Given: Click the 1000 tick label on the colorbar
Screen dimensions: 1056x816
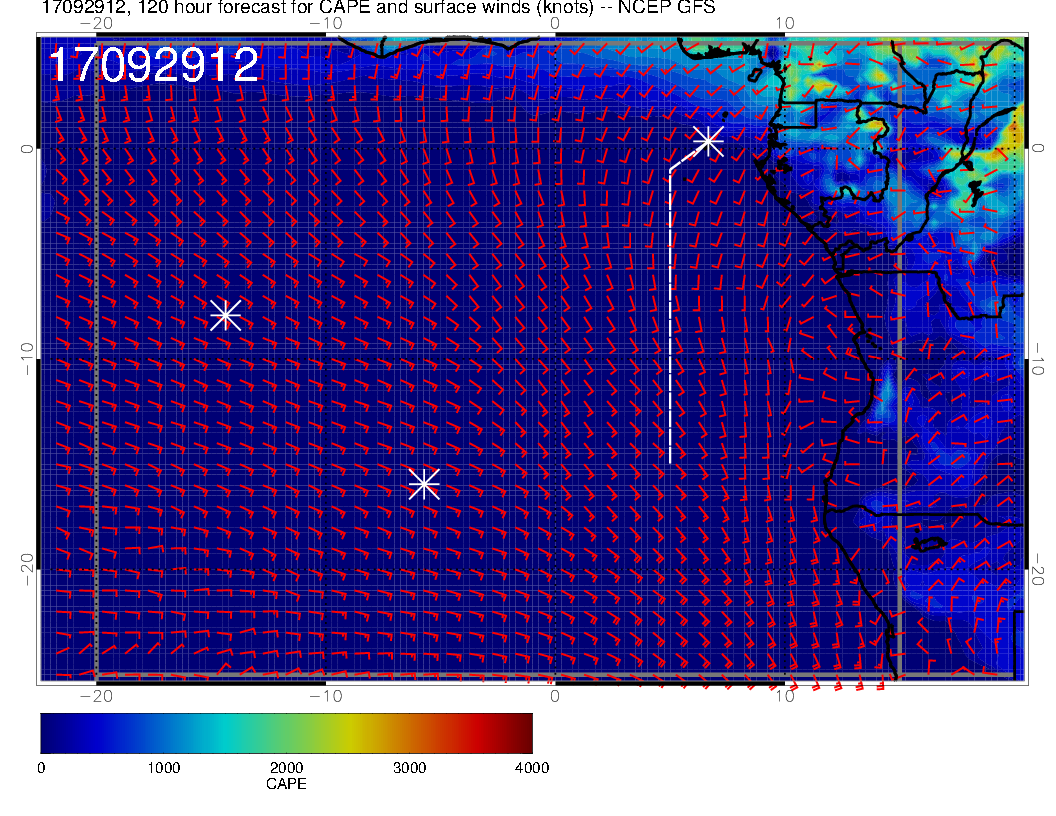Looking at the screenshot, I should point(163,768).
